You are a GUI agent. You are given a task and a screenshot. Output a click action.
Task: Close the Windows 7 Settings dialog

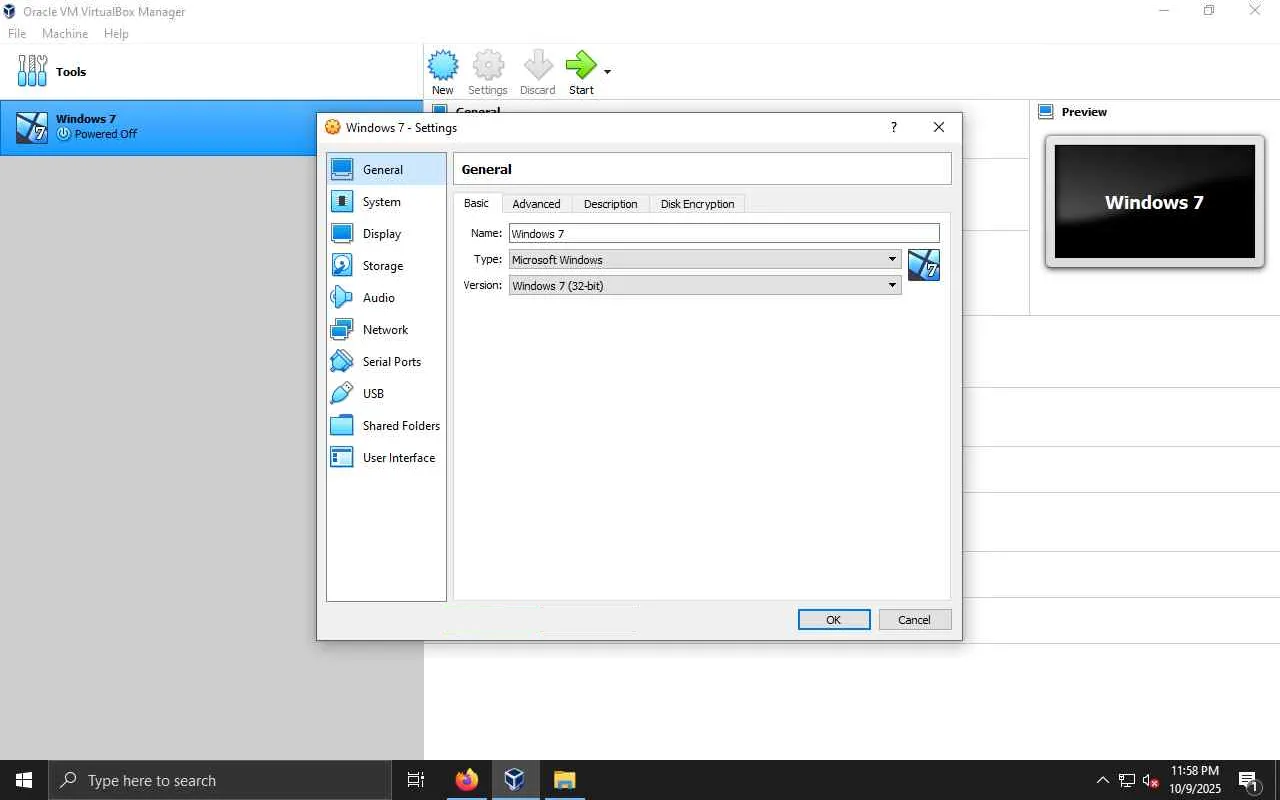938,127
